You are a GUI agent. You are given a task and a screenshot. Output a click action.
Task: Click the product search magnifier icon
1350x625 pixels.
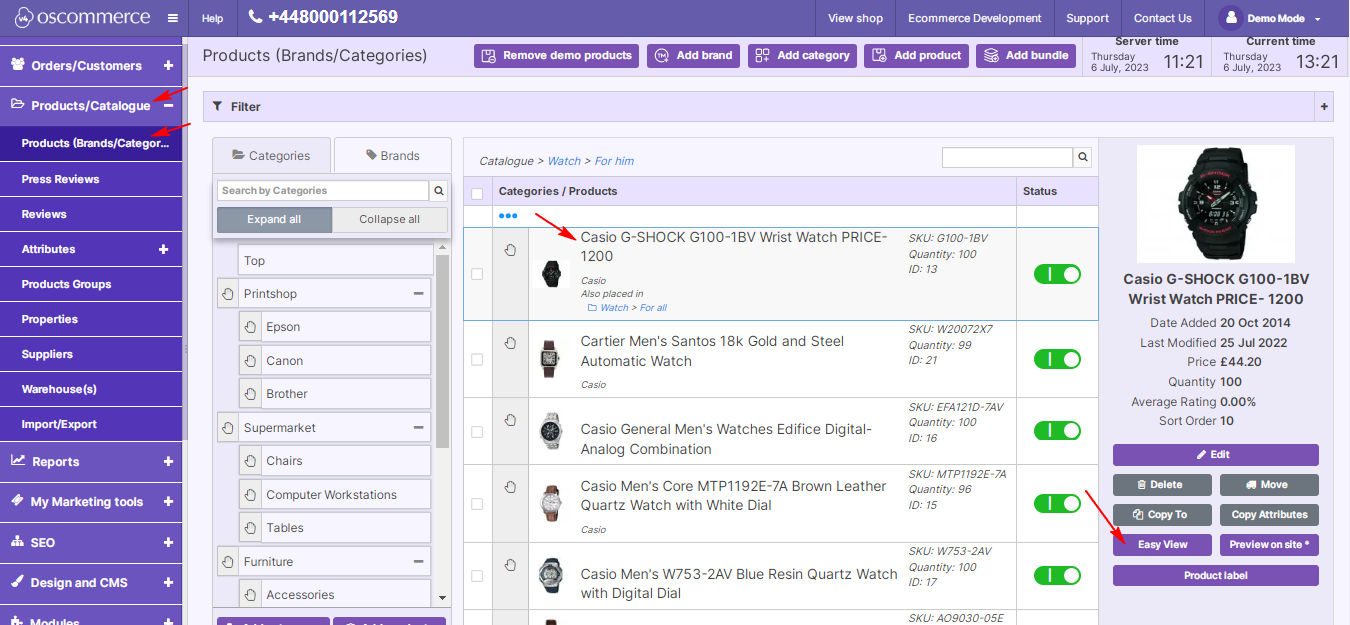pyautogui.click(x=1082, y=157)
